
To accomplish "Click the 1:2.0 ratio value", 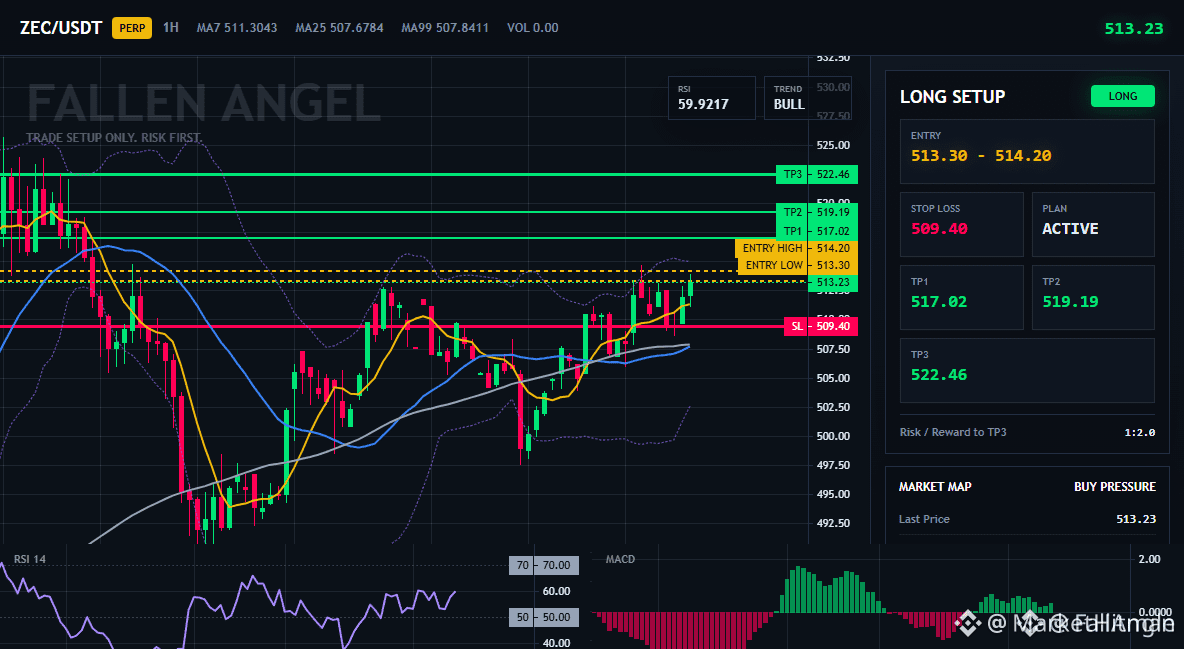I will pyautogui.click(x=1139, y=433).
